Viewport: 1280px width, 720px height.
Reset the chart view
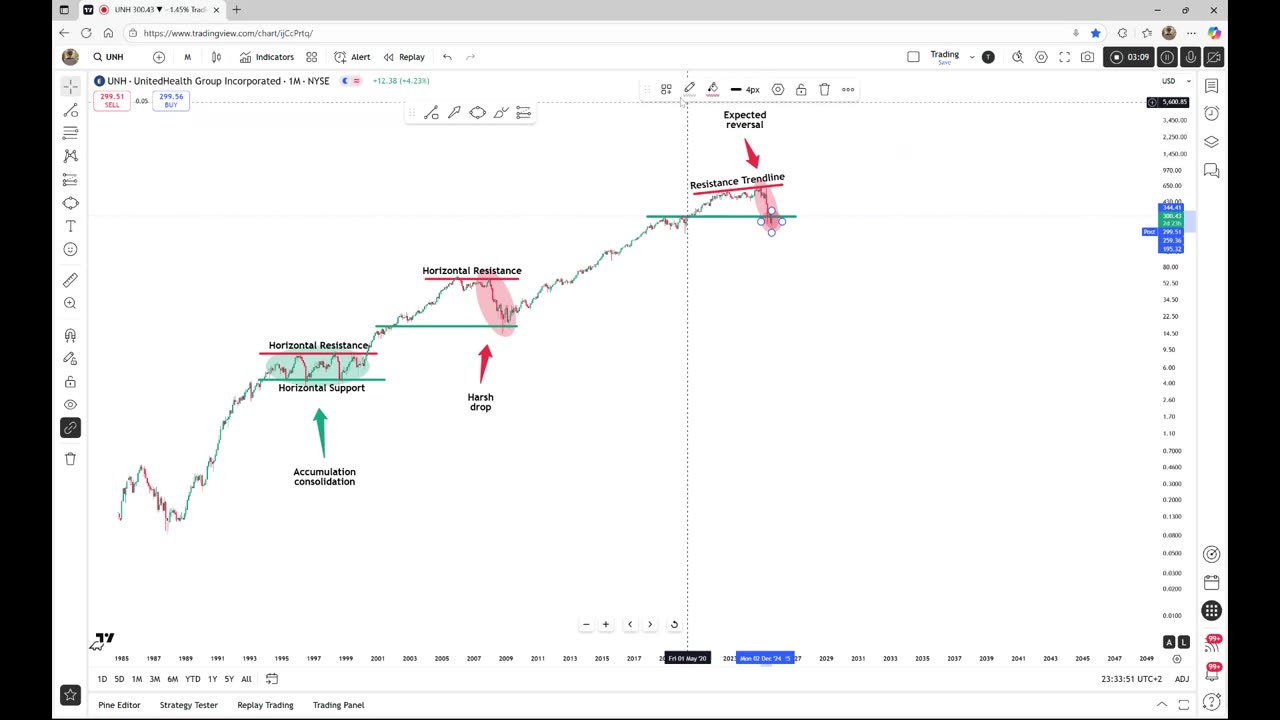[674, 625]
